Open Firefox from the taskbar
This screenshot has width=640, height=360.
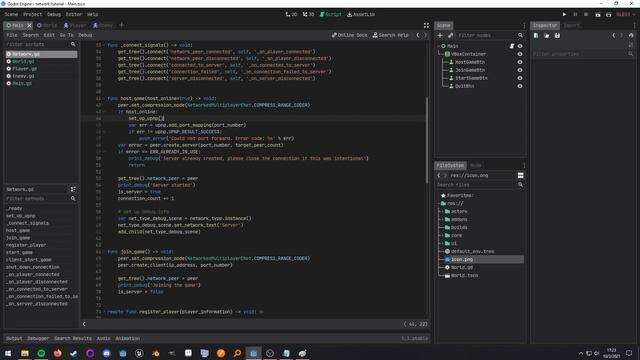tap(58, 353)
